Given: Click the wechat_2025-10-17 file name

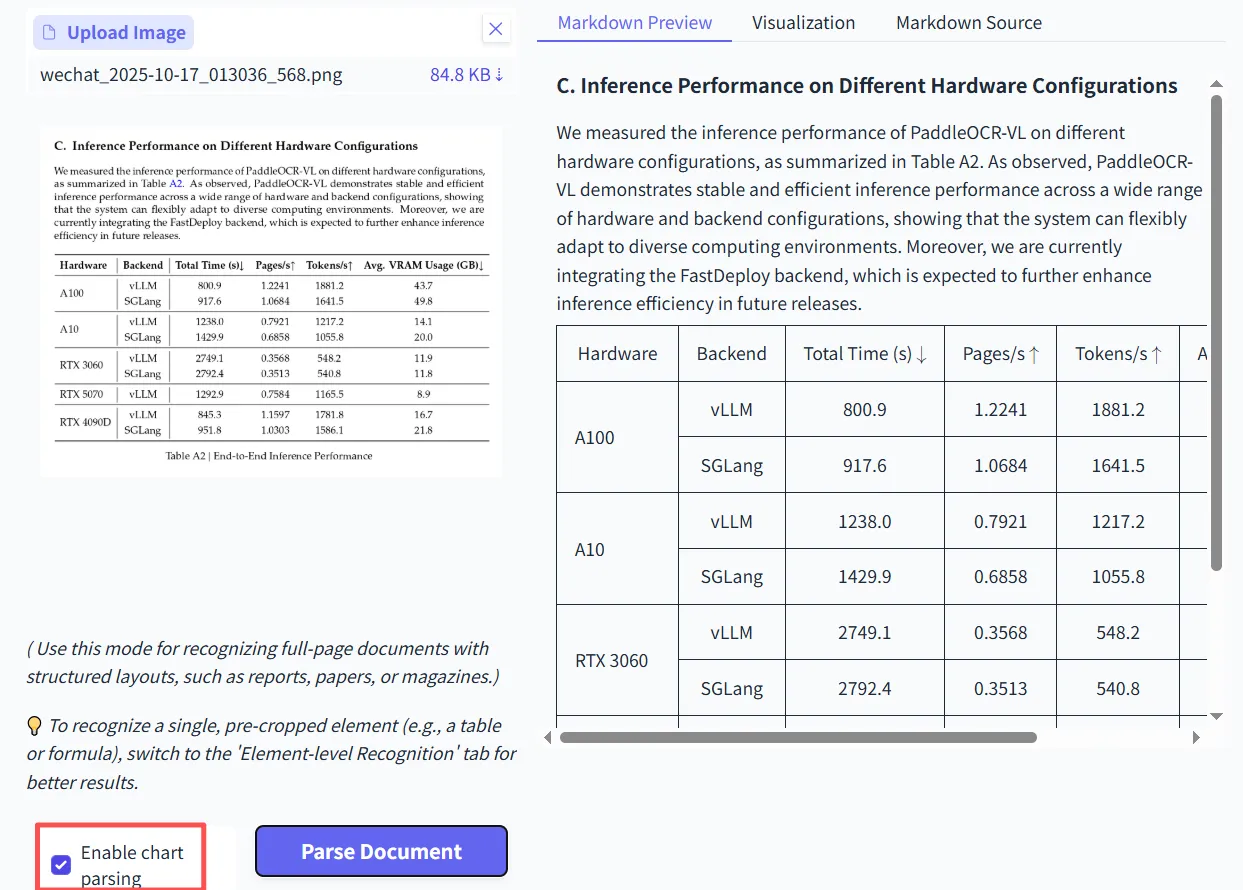Looking at the screenshot, I should tap(191, 75).
